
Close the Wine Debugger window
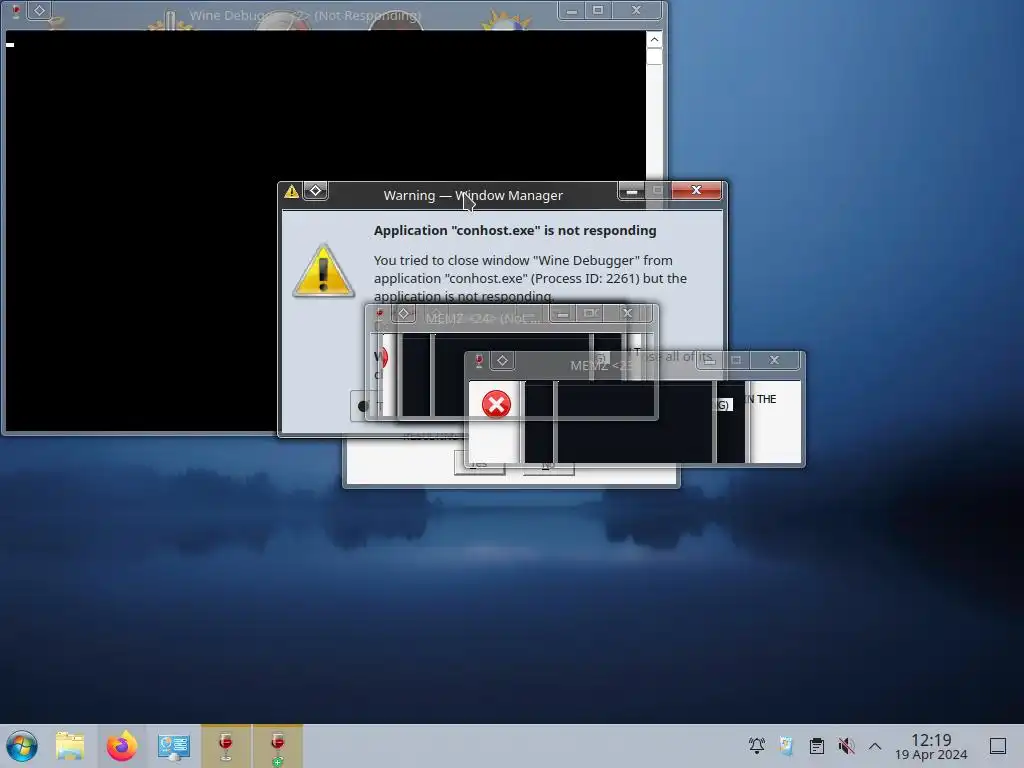click(636, 10)
